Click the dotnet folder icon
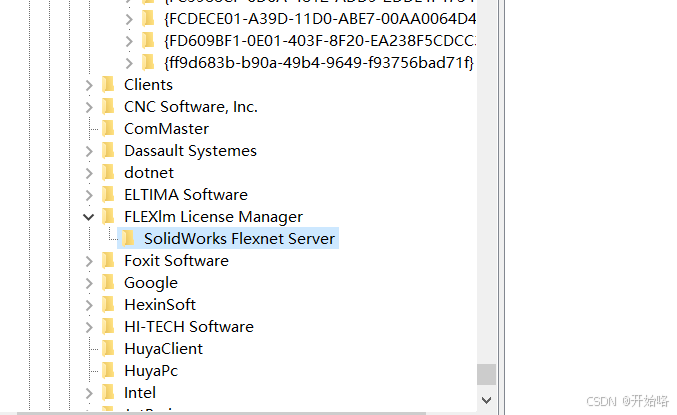 (x=108, y=173)
